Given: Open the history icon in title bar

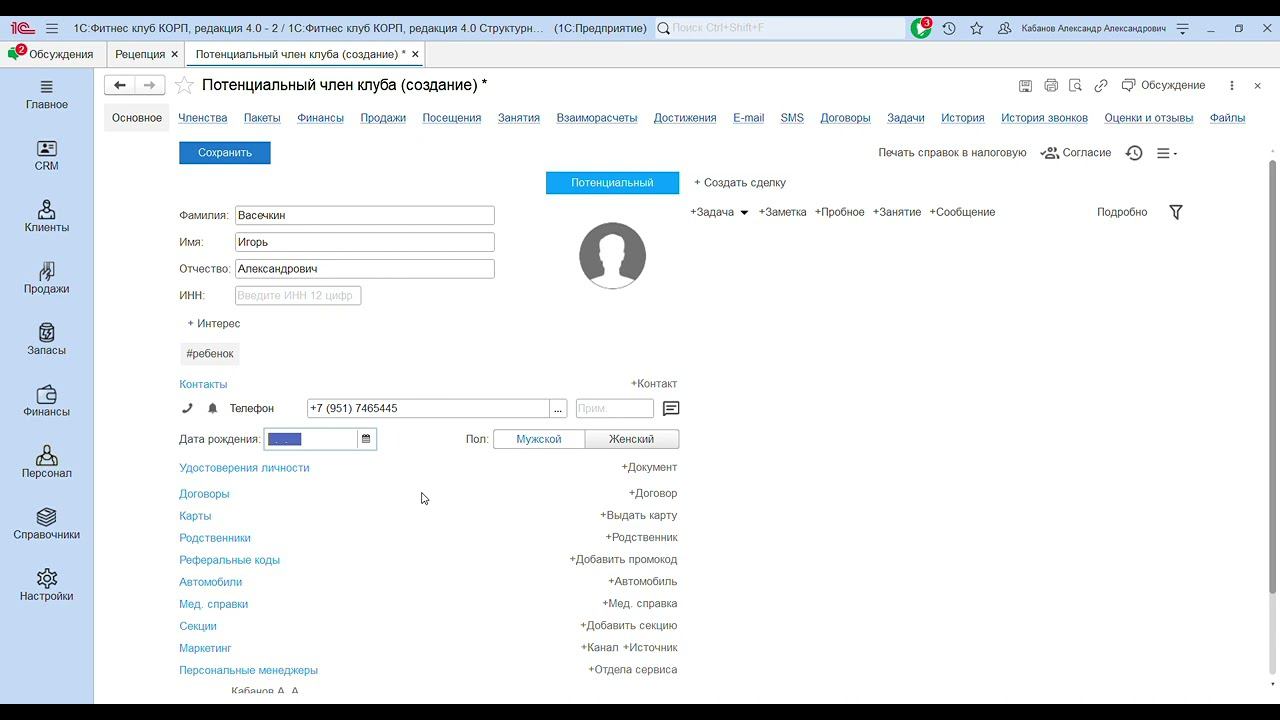Looking at the screenshot, I should tap(949, 28).
